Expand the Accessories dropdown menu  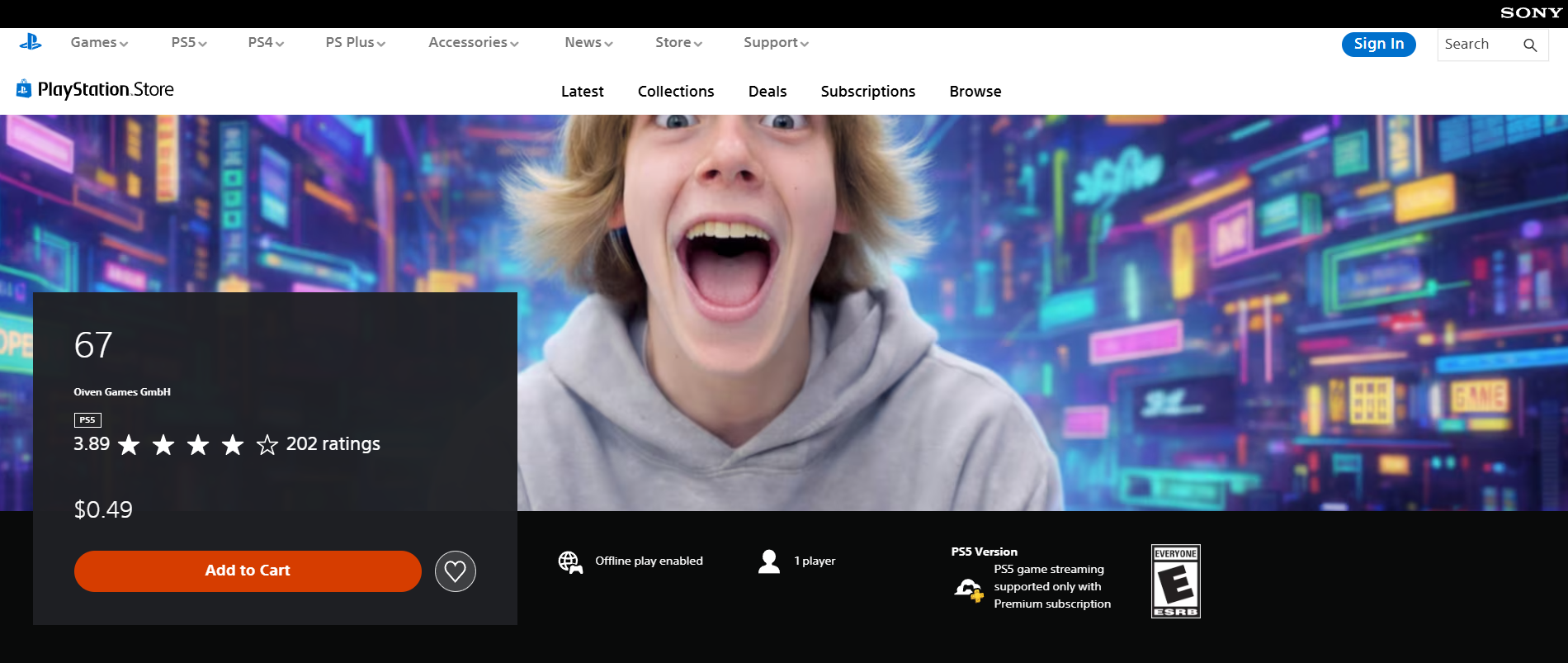(474, 43)
